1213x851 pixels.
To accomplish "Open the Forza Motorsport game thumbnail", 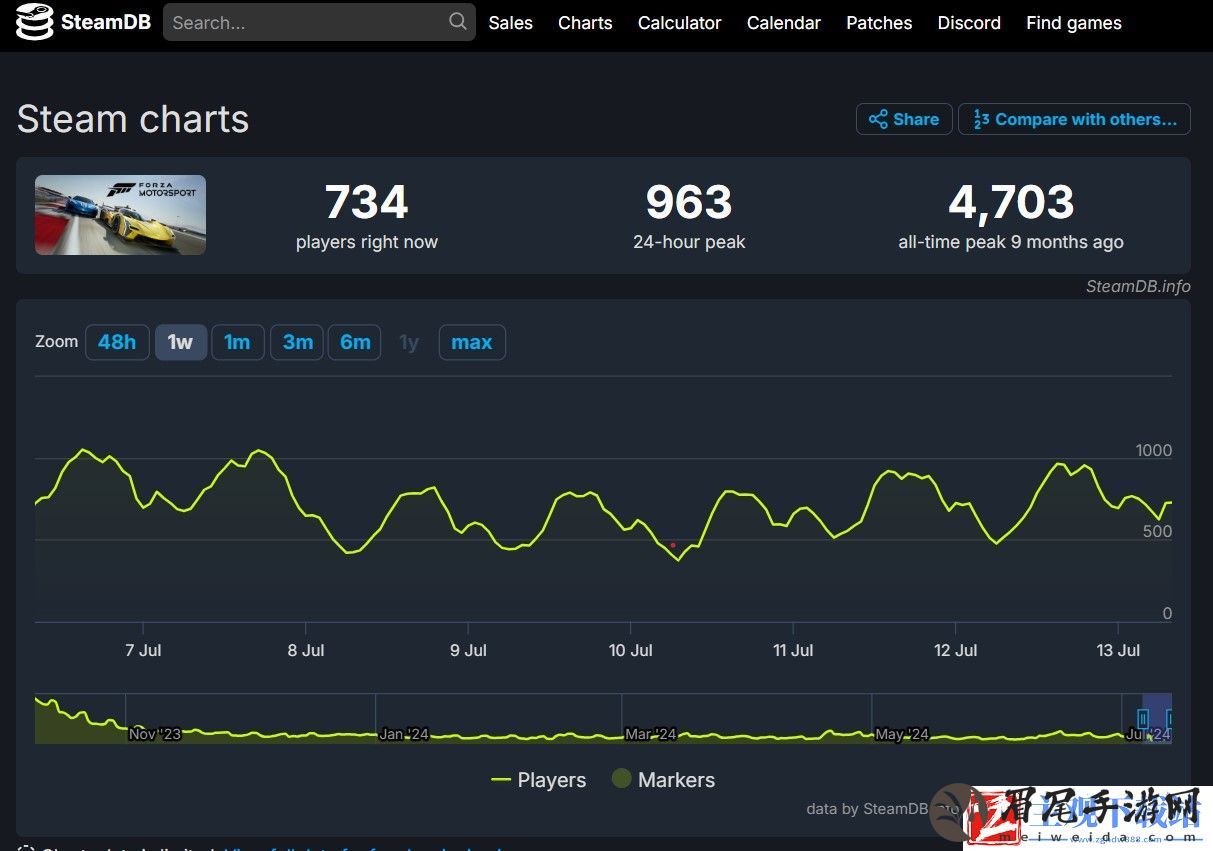I will (120, 215).
